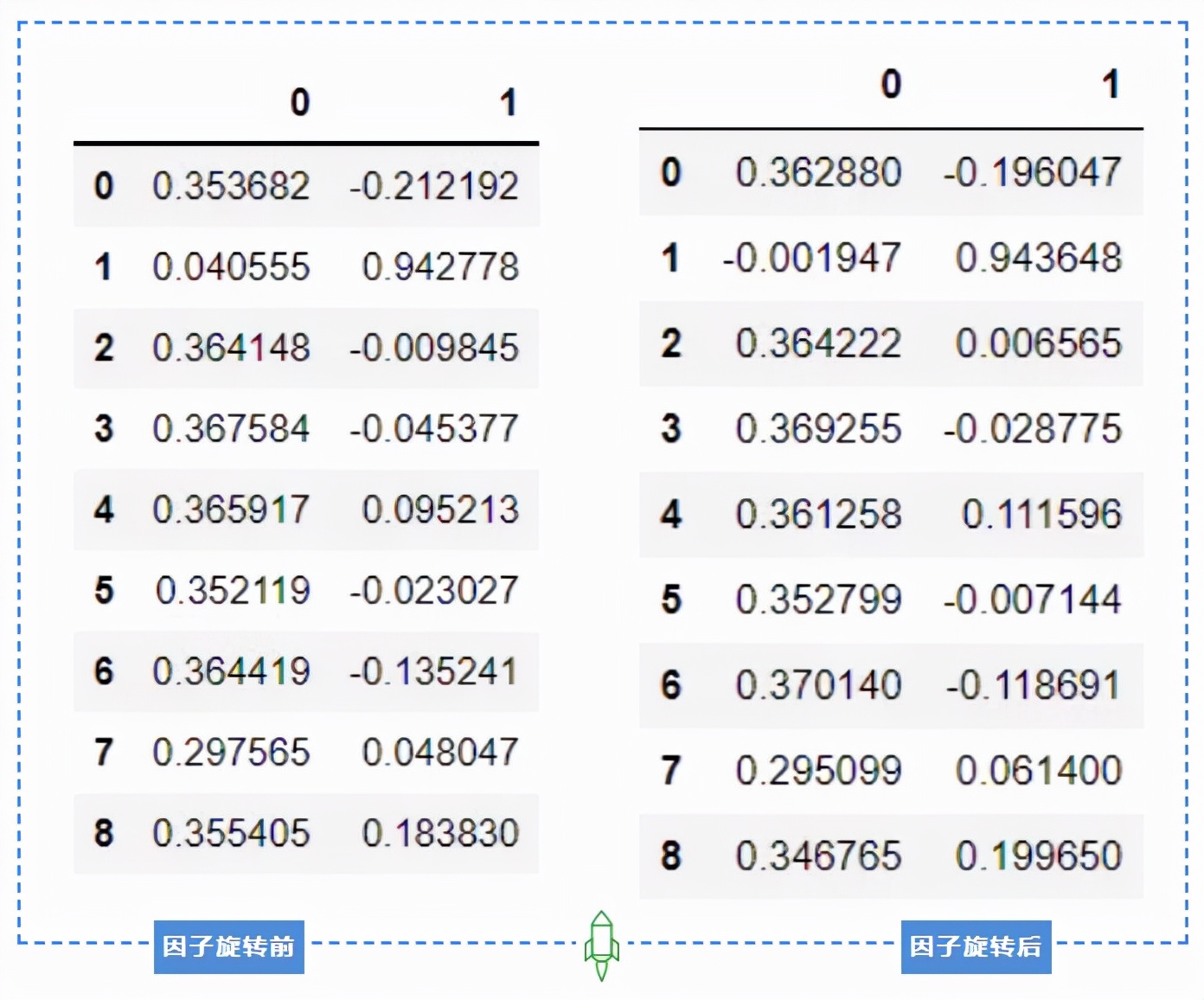1204x1000 pixels.
Task: Pick the value -0.028775
Action: [1033, 429]
